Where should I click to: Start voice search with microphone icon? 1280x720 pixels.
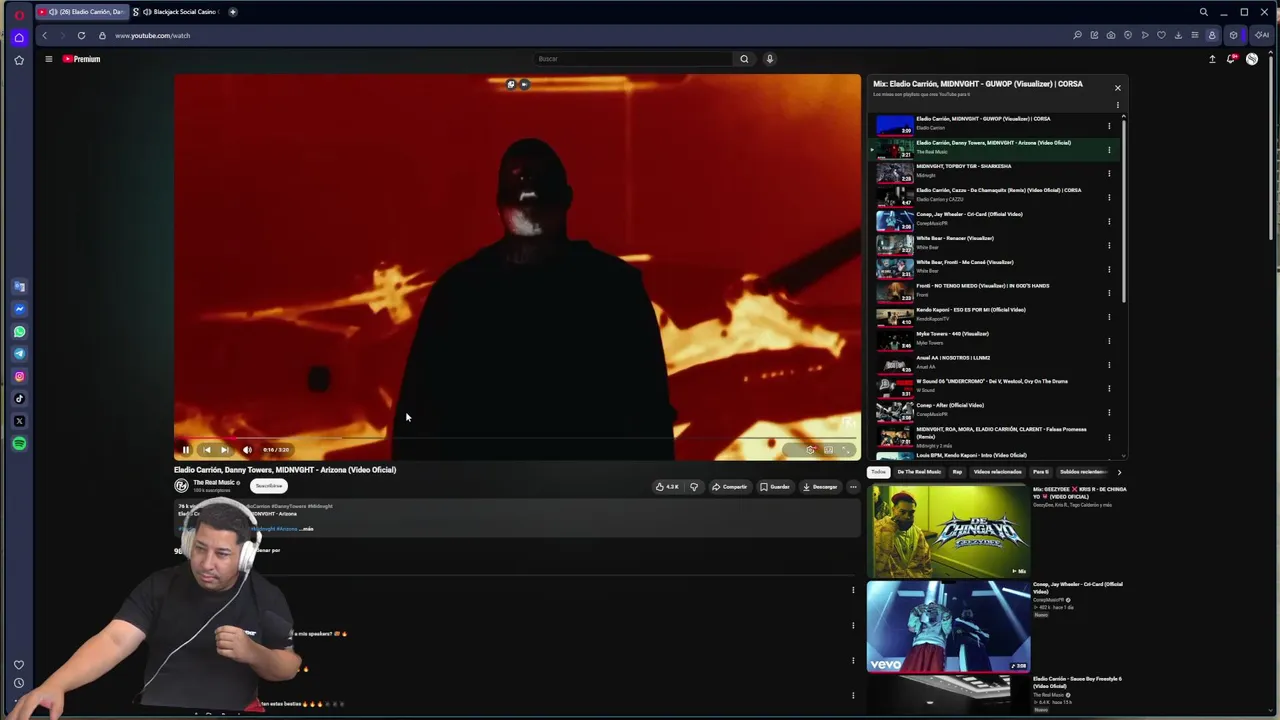pos(769,59)
